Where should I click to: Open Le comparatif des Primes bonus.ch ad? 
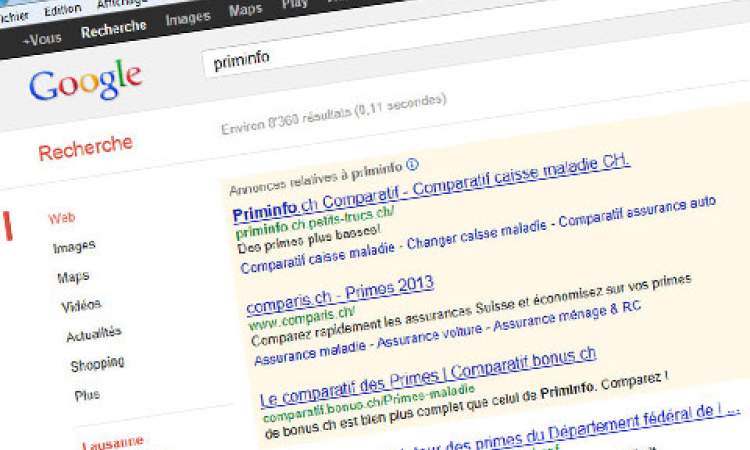[x=428, y=376]
